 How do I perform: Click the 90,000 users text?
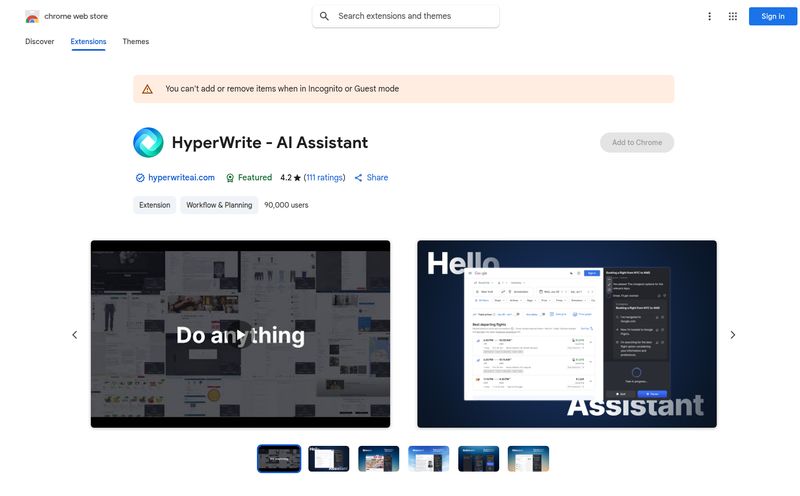286,205
